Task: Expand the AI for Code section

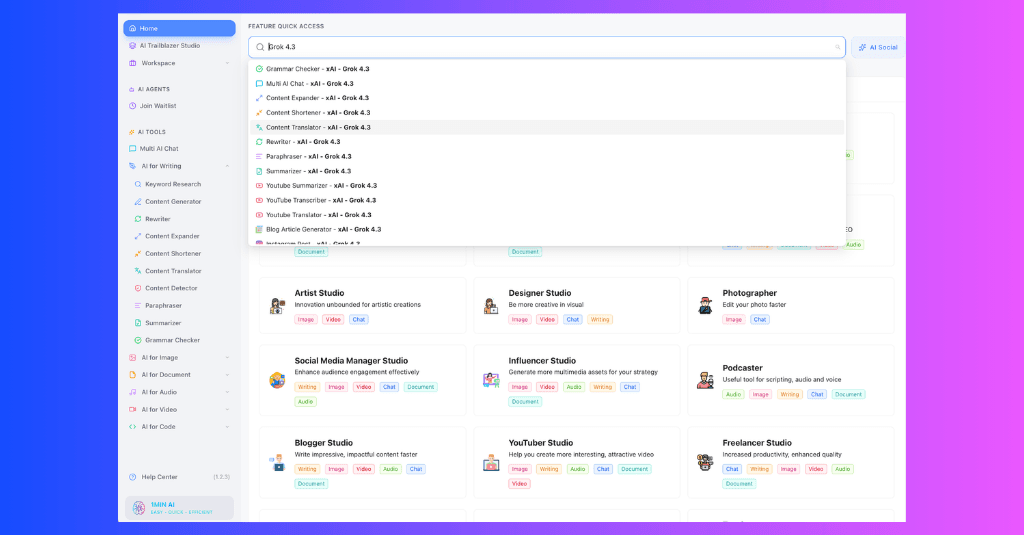Action: coord(227,427)
